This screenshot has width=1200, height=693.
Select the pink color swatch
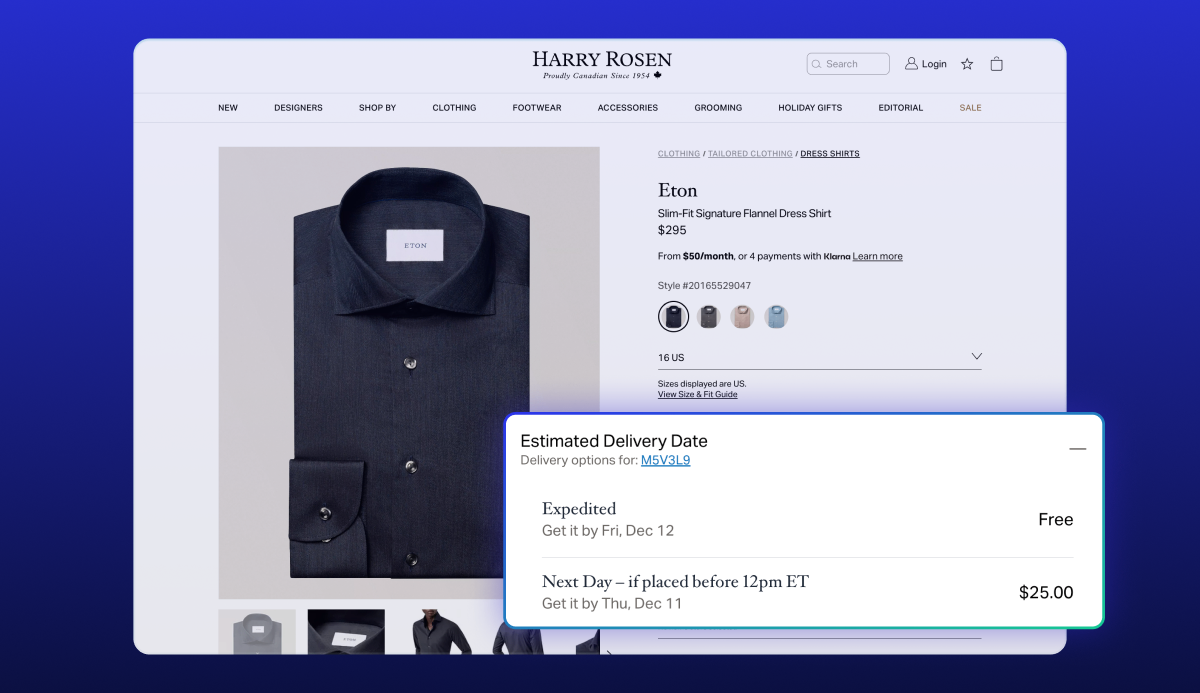742,317
